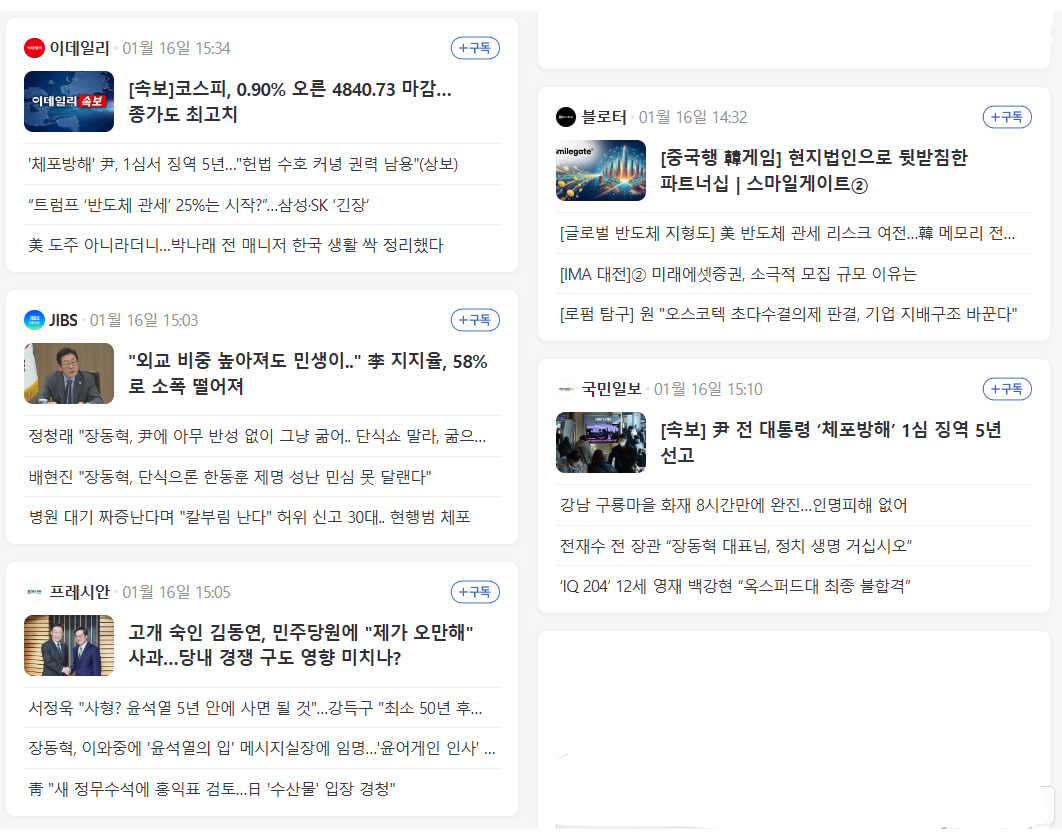This screenshot has width=1062, height=833.
Task: Click publisher name 국민일보
Action: [x=612, y=389]
